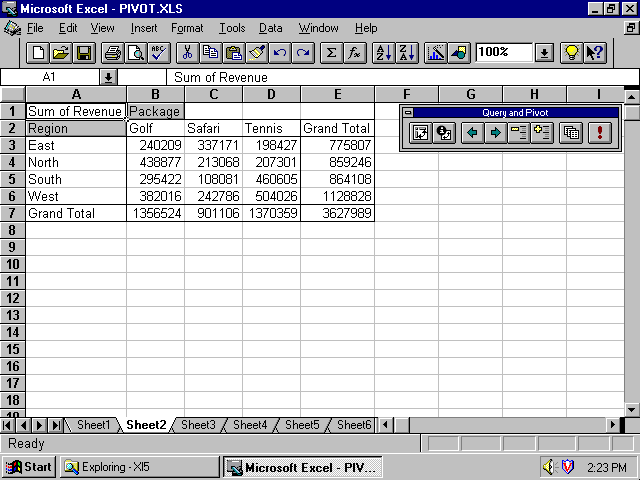The width and height of the screenshot is (640, 480).
Task: Redo the action with the Redo arrow
Action: (303, 53)
